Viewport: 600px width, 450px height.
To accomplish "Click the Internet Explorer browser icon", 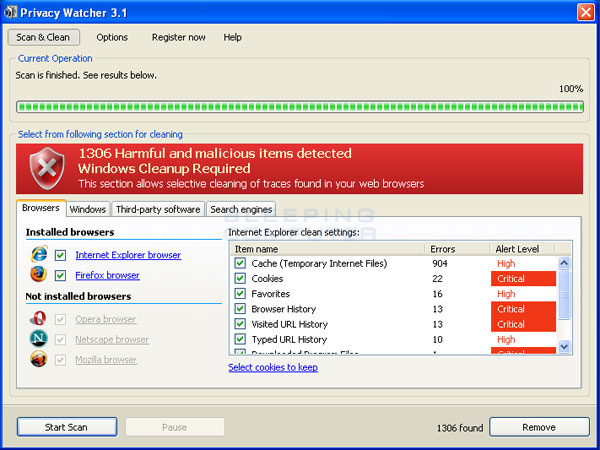I will 39,254.
